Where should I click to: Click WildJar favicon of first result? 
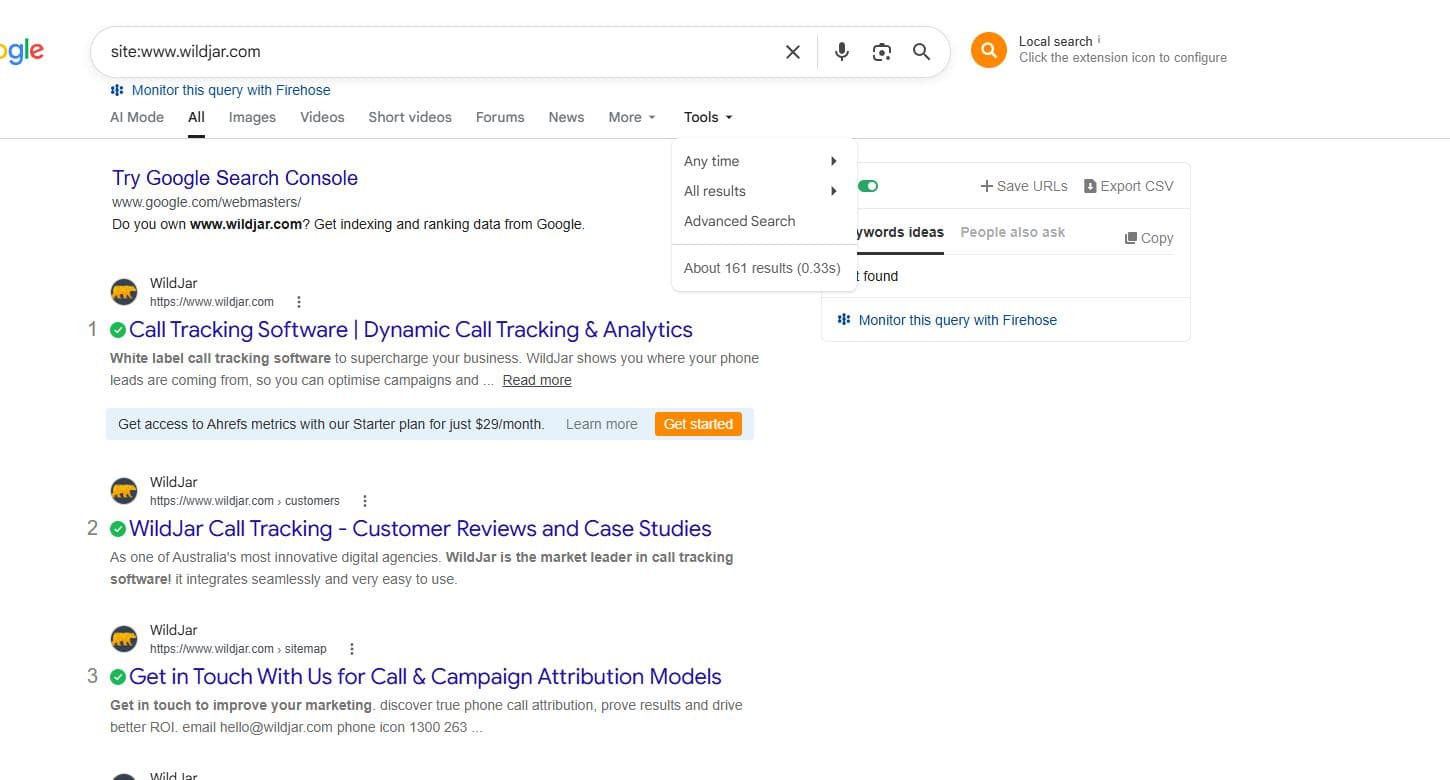tap(124, 292)
